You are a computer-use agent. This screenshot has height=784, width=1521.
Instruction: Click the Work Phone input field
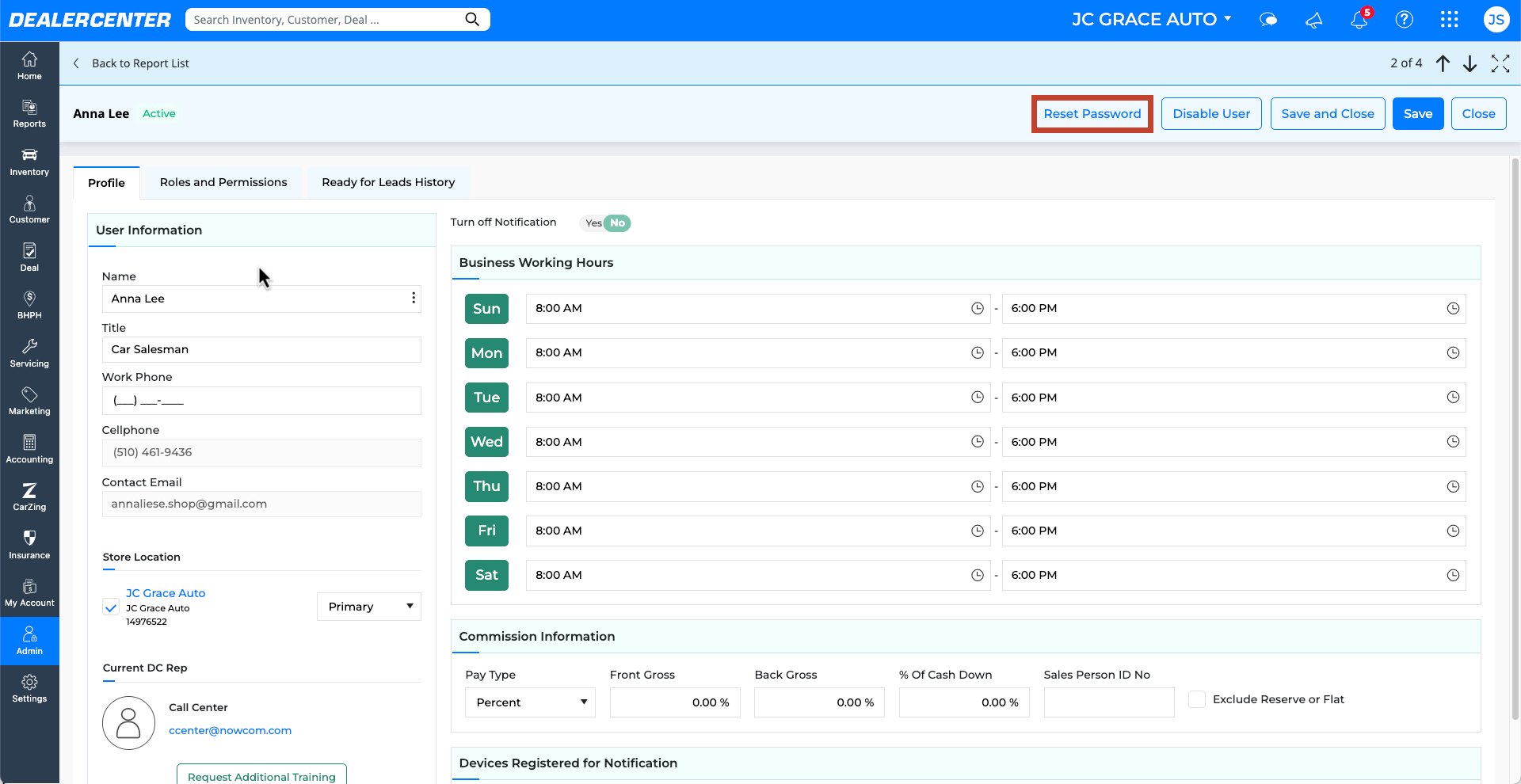coord(261,401)
